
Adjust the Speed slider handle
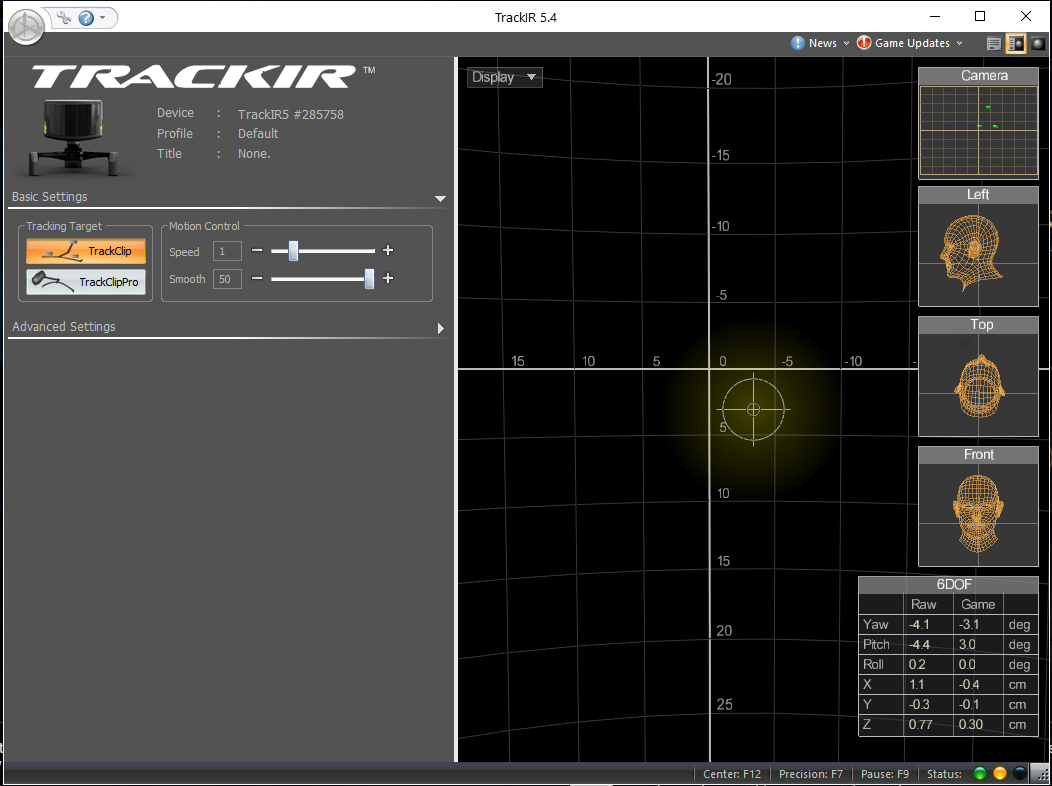coord(293,251)
